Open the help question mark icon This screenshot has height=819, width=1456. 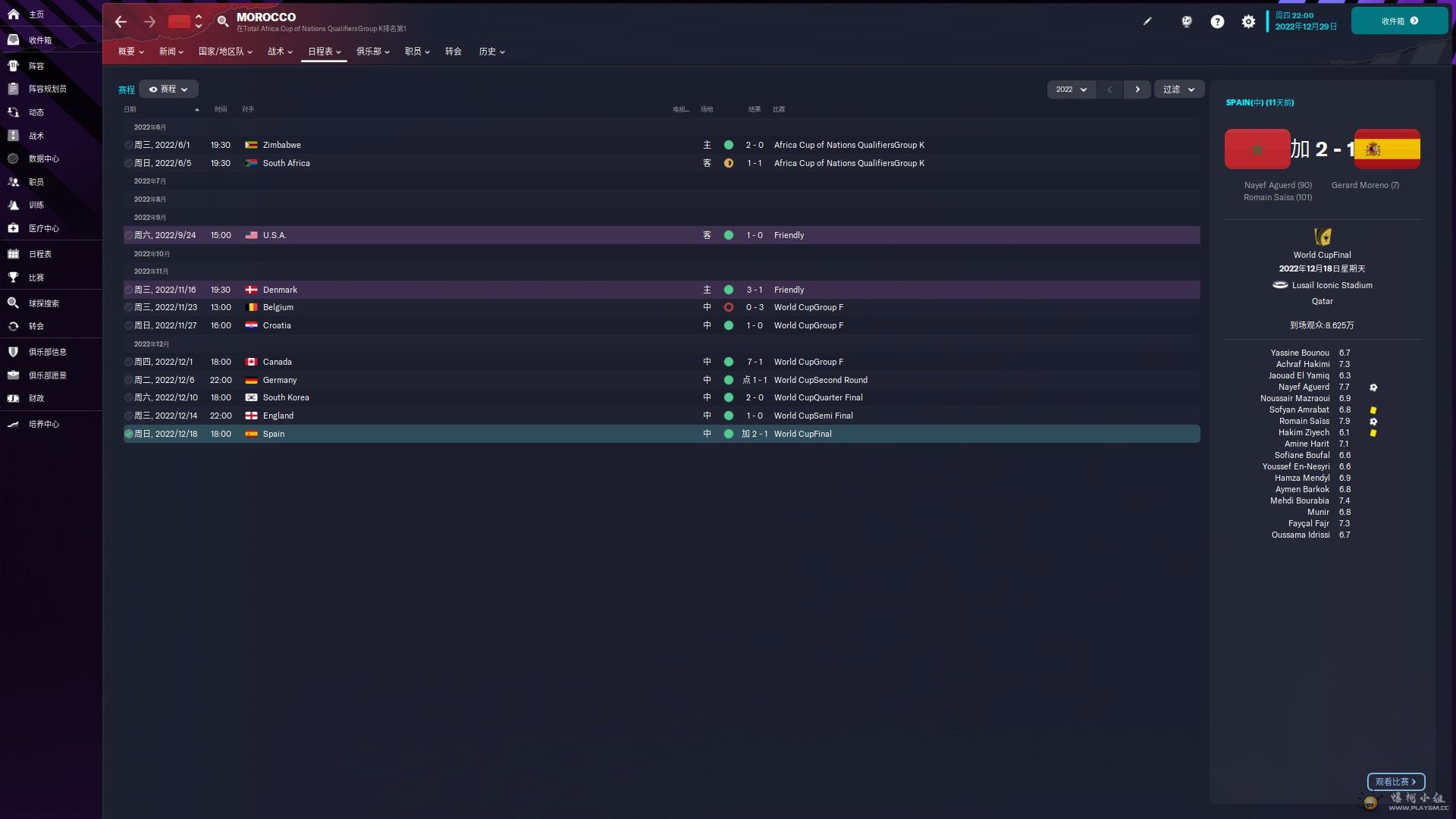1217,22
